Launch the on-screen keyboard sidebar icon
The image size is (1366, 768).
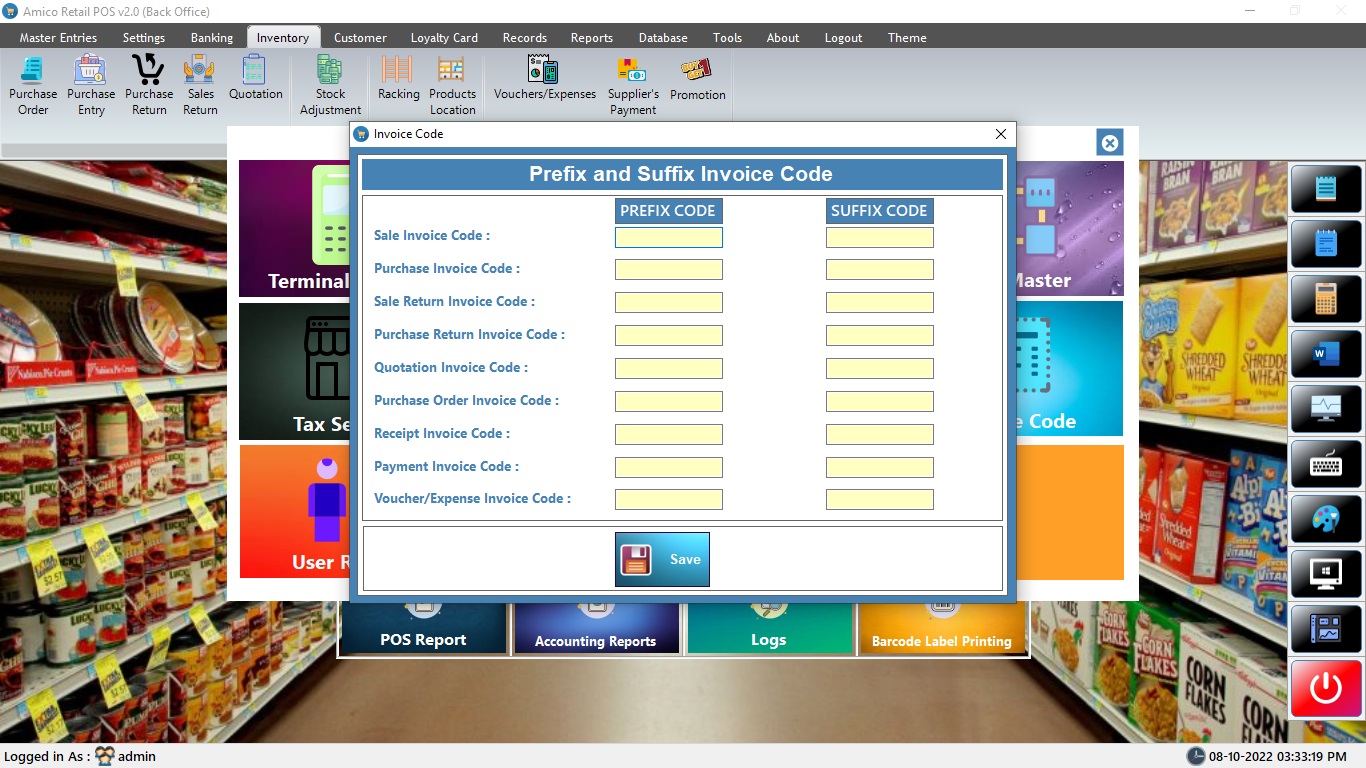pyautogui.click(x=1325, y=464)
